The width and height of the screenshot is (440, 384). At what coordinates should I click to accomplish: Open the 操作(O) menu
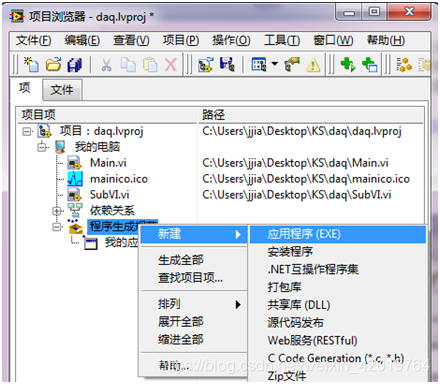(231, 40)
